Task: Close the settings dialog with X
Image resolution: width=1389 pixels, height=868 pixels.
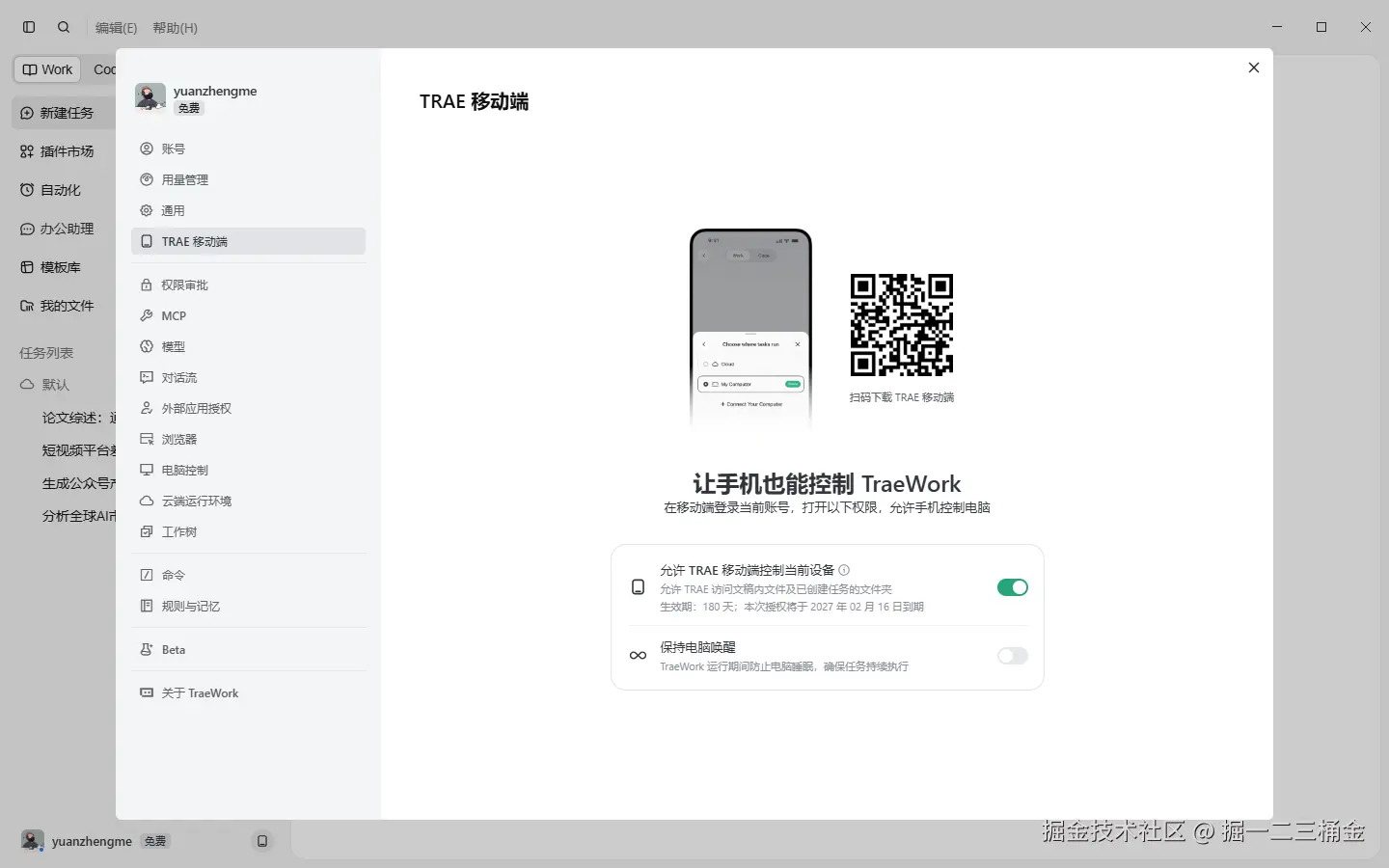Action: [1254, 68]
